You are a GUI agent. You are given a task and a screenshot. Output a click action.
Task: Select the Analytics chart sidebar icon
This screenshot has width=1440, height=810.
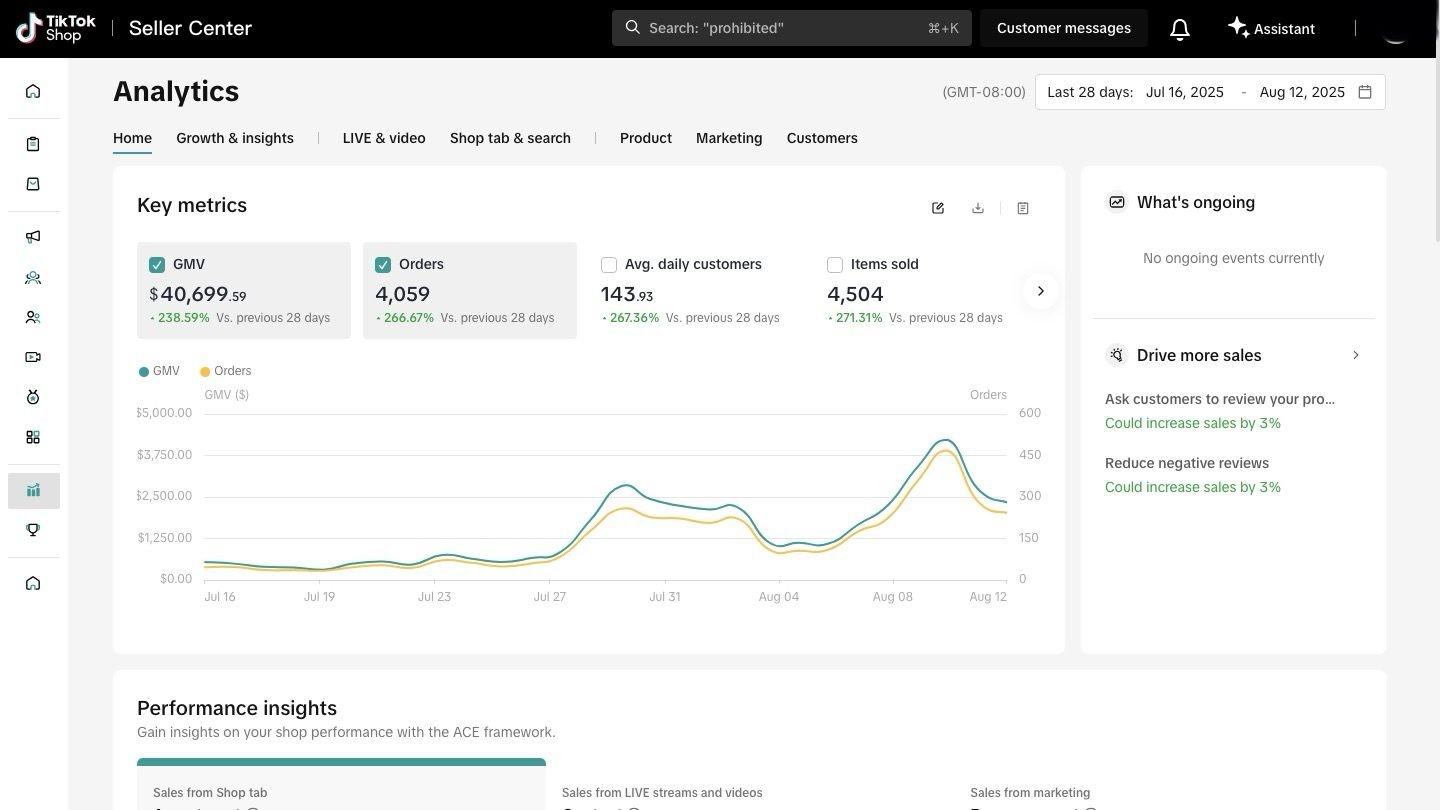pos(33,491)
